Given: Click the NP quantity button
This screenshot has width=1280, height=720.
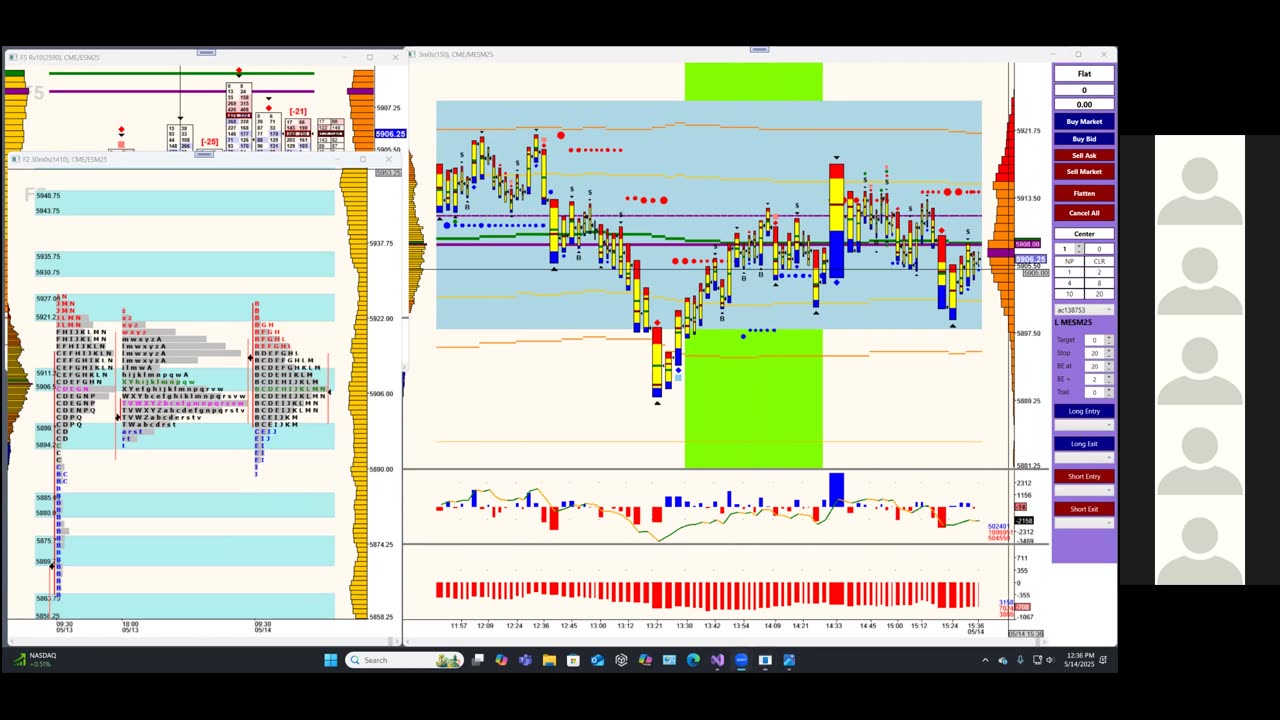Looking at the screenshot, I should (x=1068, y=261).
